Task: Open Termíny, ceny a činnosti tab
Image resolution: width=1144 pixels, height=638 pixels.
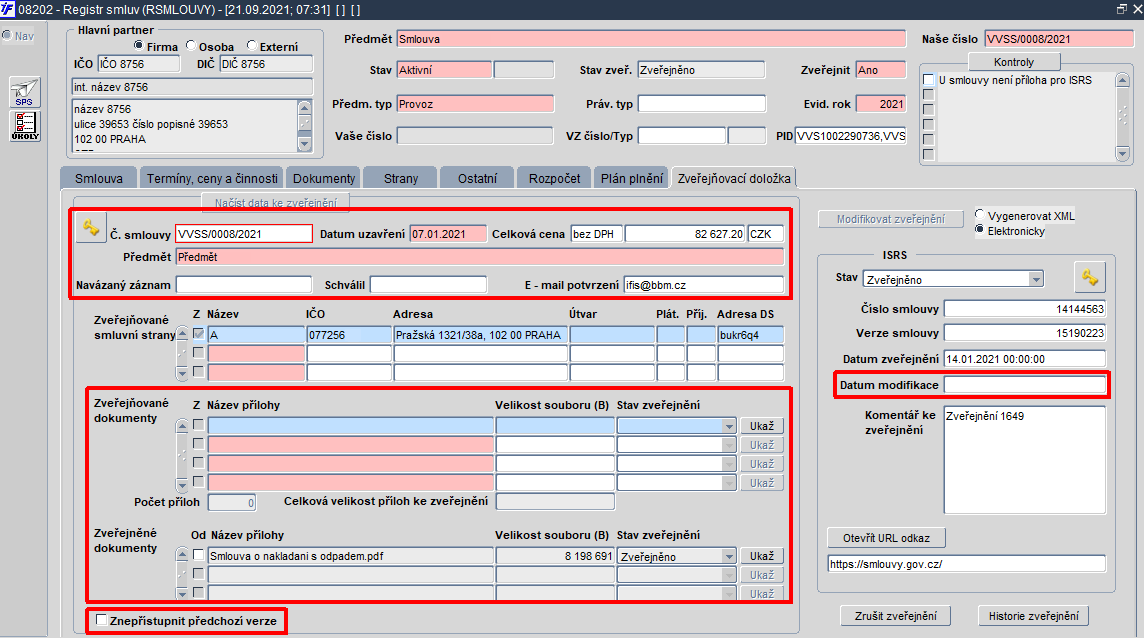Action: 211,178
